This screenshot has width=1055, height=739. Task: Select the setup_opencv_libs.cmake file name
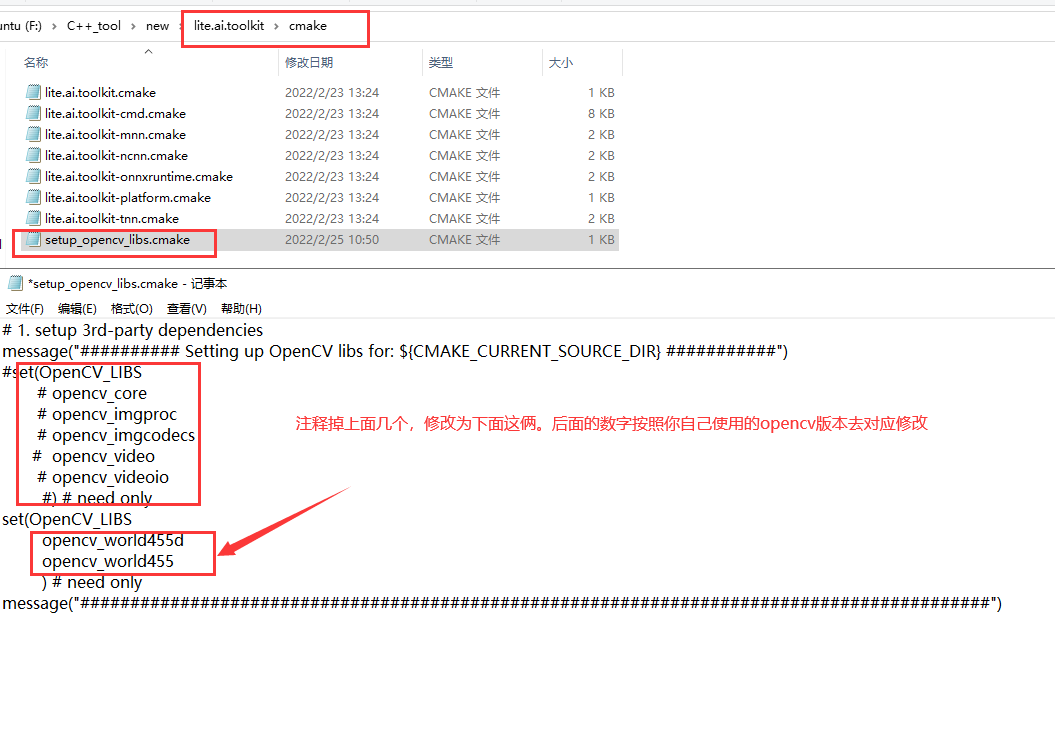(x=117, y=239)
